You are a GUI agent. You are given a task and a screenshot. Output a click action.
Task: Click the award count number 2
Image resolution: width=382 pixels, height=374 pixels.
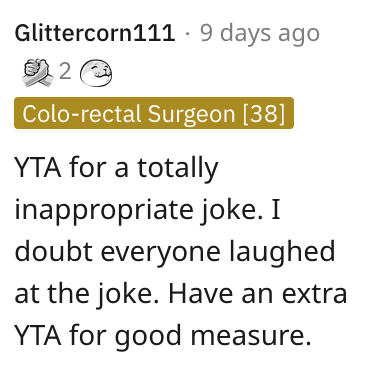click(65, 71)
